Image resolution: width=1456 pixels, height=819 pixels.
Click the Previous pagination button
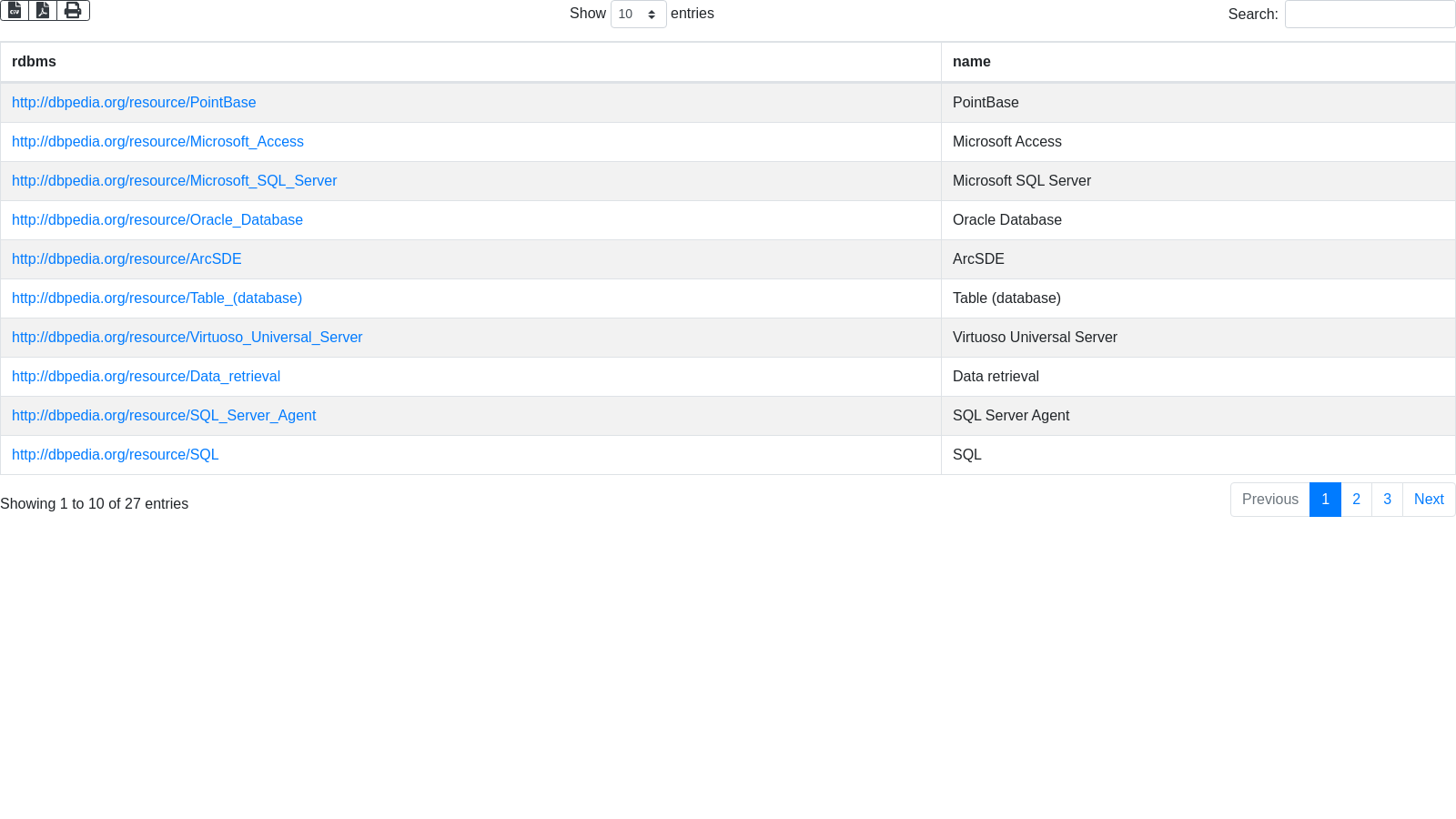coord(1269,500)
